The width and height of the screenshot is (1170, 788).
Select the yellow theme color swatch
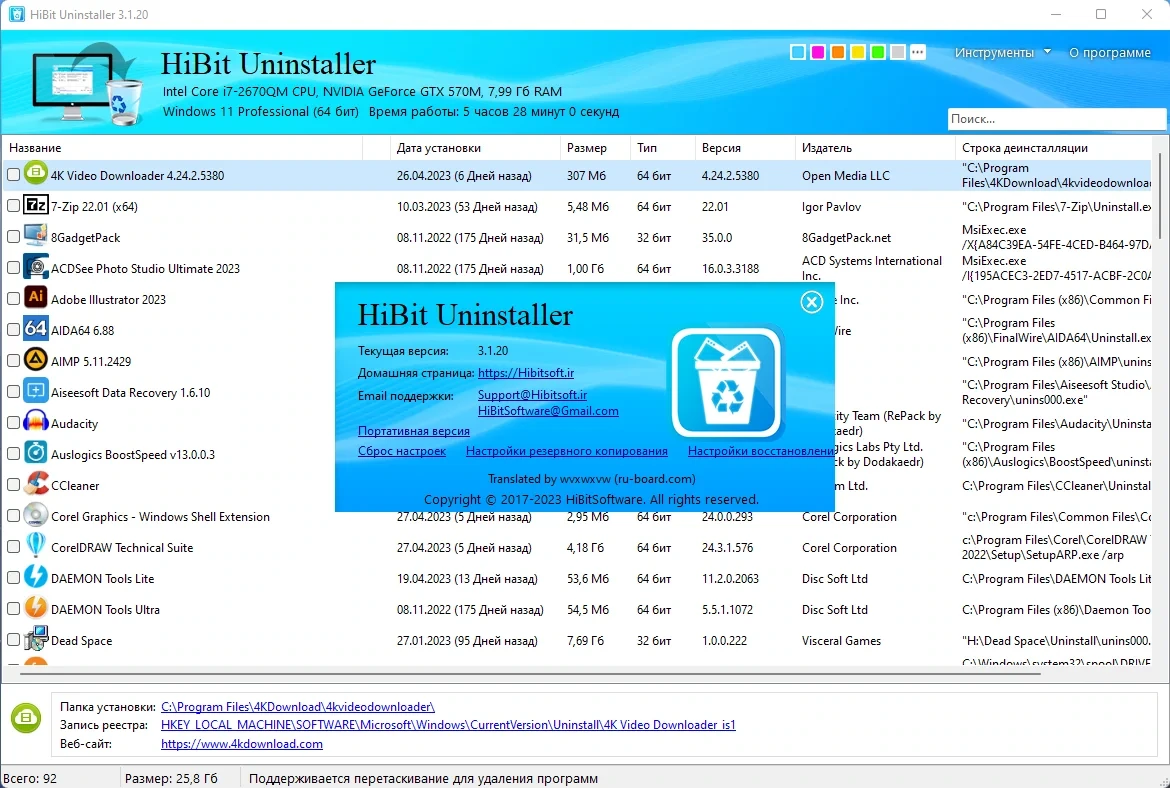coord(858,52)
